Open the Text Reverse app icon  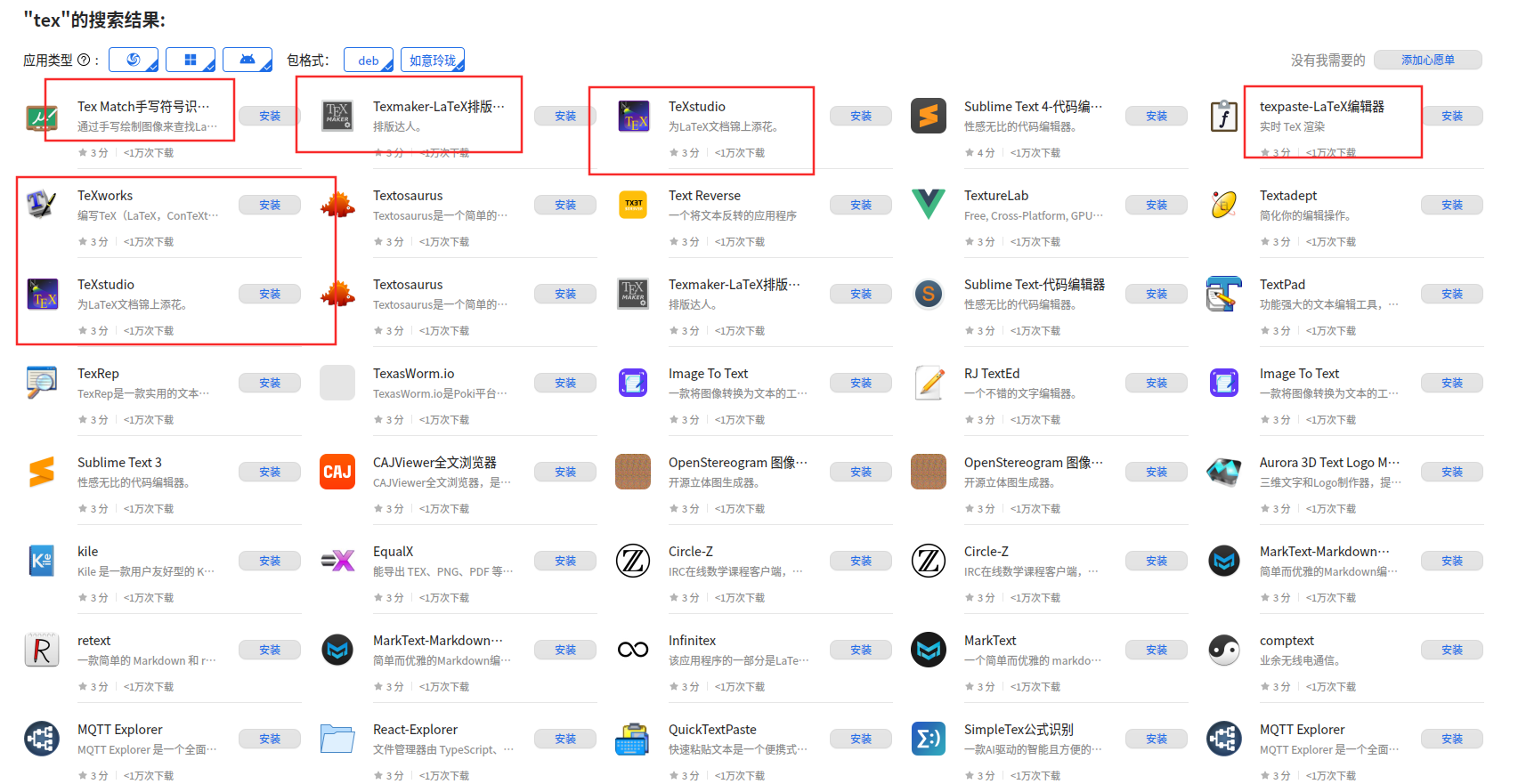(633, 205)
